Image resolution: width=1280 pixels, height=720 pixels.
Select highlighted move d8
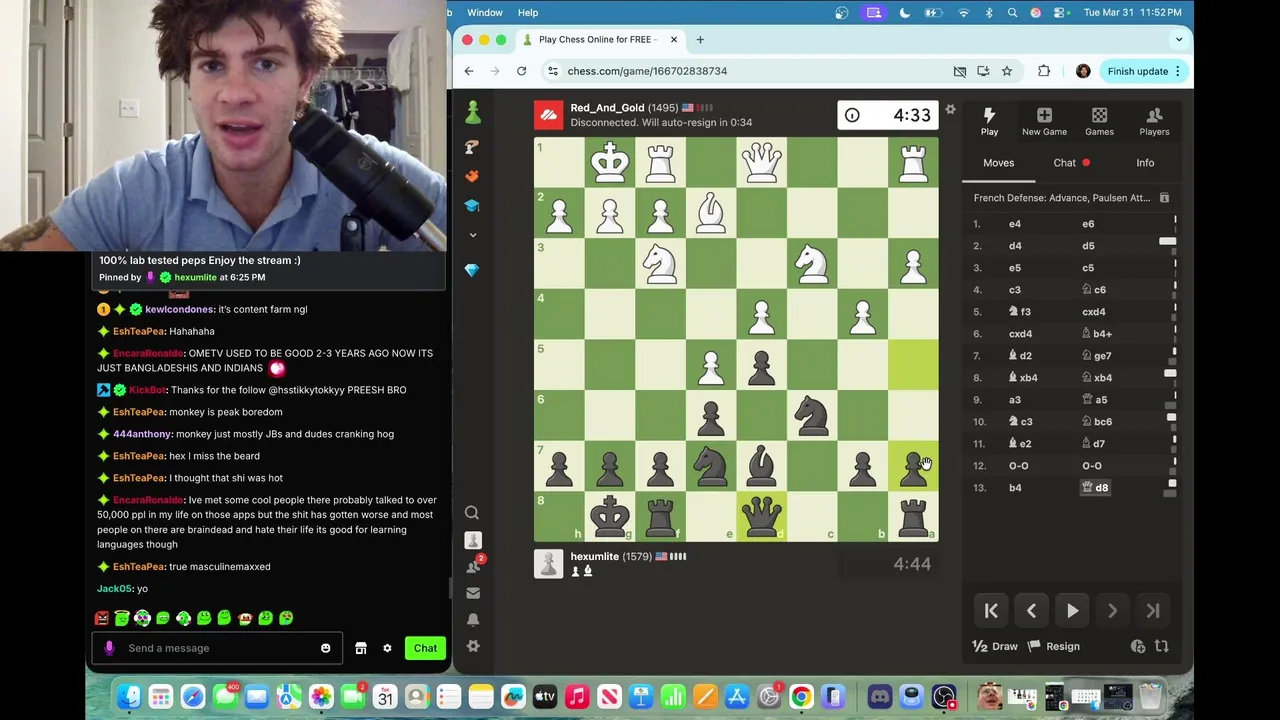1095,488
